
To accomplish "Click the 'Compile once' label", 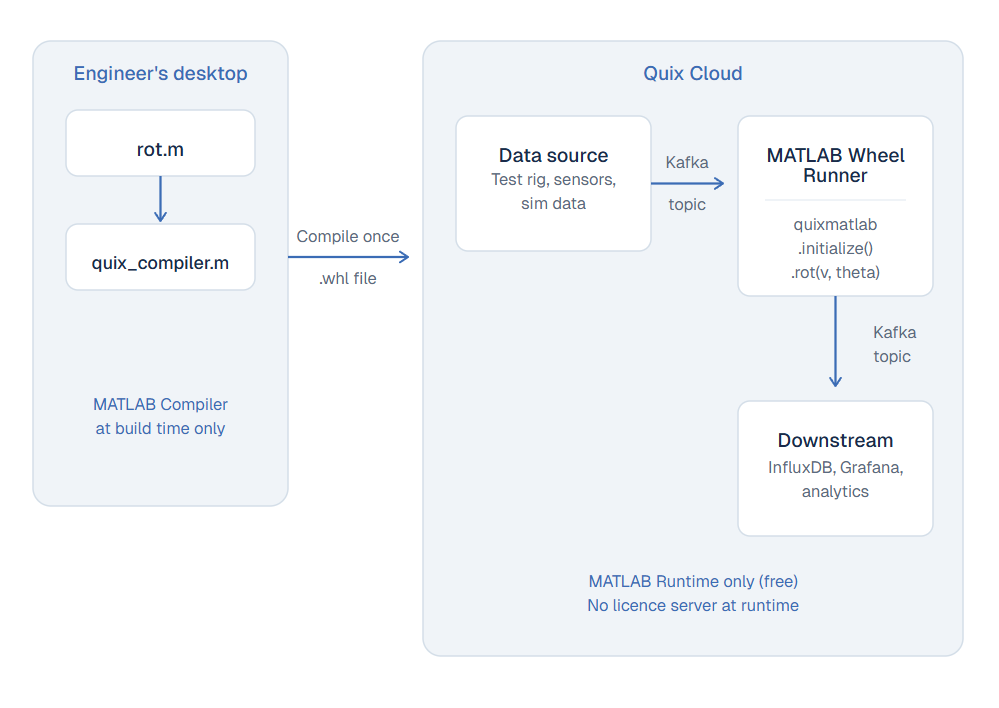I will click(348, 236).
